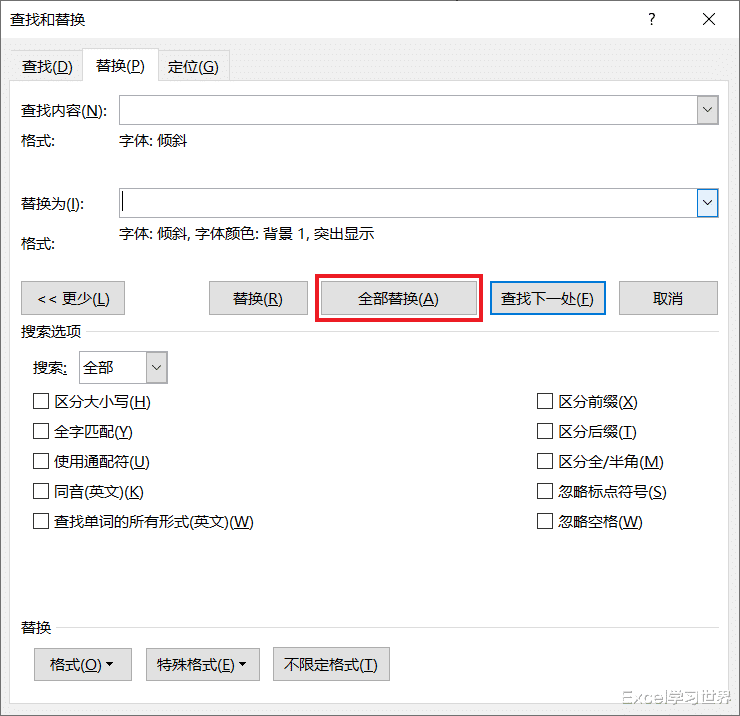Click the 不限定格式(T) button
This screenshot has height=716, width=740.
(331, 665)
